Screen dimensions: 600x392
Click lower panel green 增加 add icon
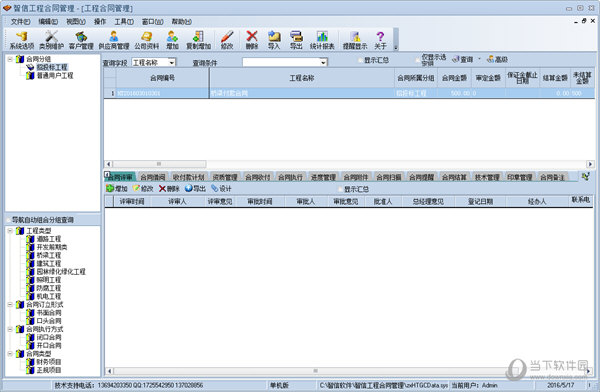pyautogui.click(x=117, y=188)
